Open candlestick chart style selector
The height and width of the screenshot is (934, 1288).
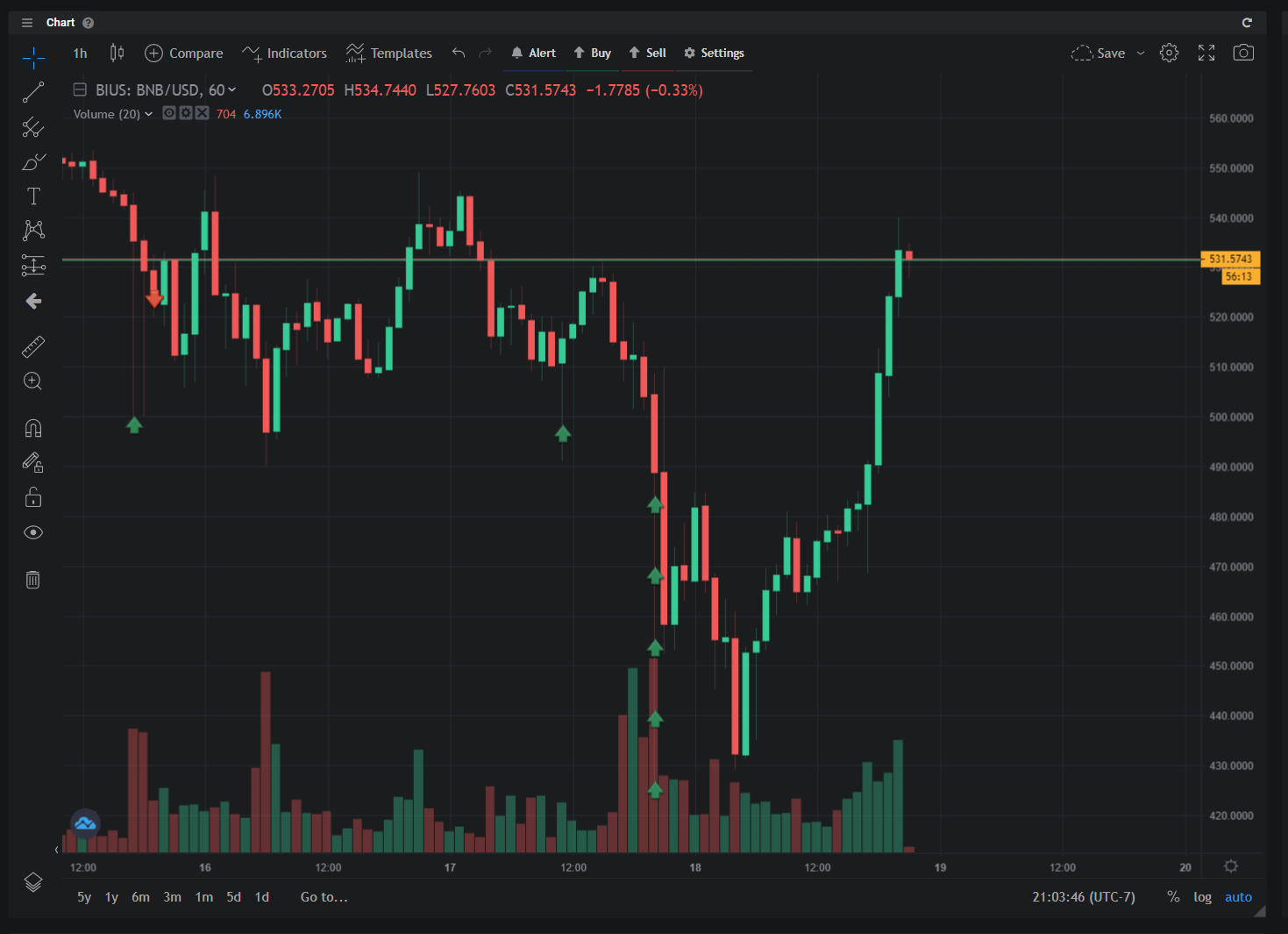tap(117, 53)
